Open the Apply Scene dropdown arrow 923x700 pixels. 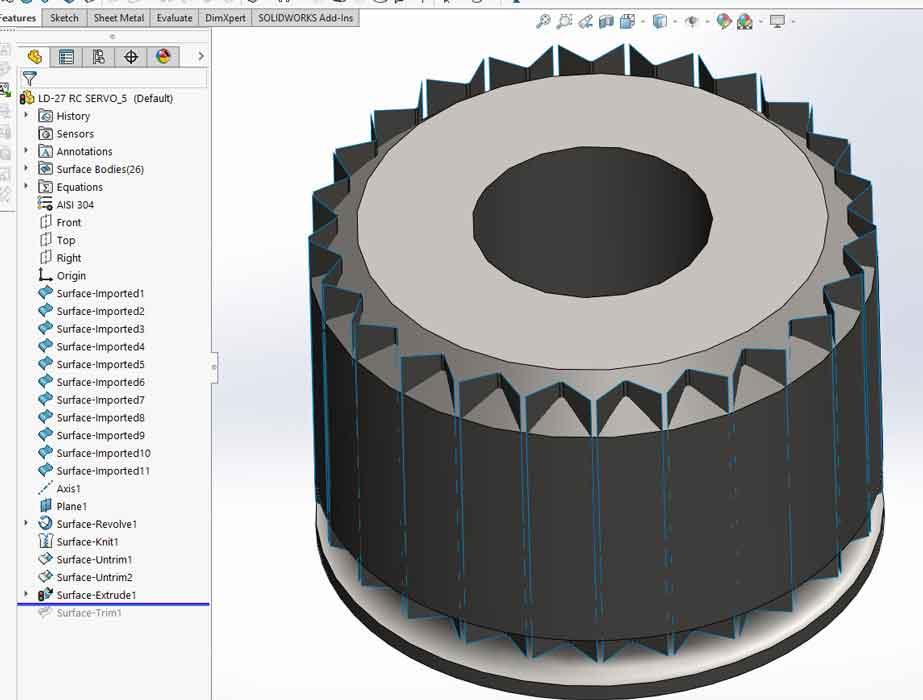click(761, 22)
